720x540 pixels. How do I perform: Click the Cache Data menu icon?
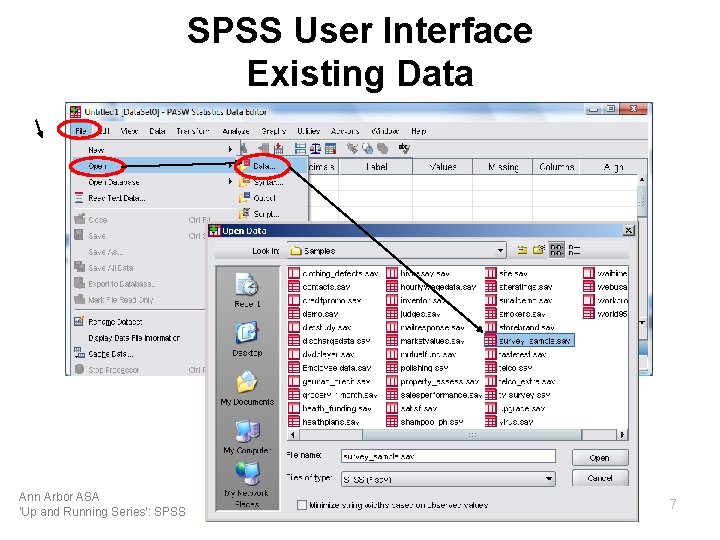79,354
